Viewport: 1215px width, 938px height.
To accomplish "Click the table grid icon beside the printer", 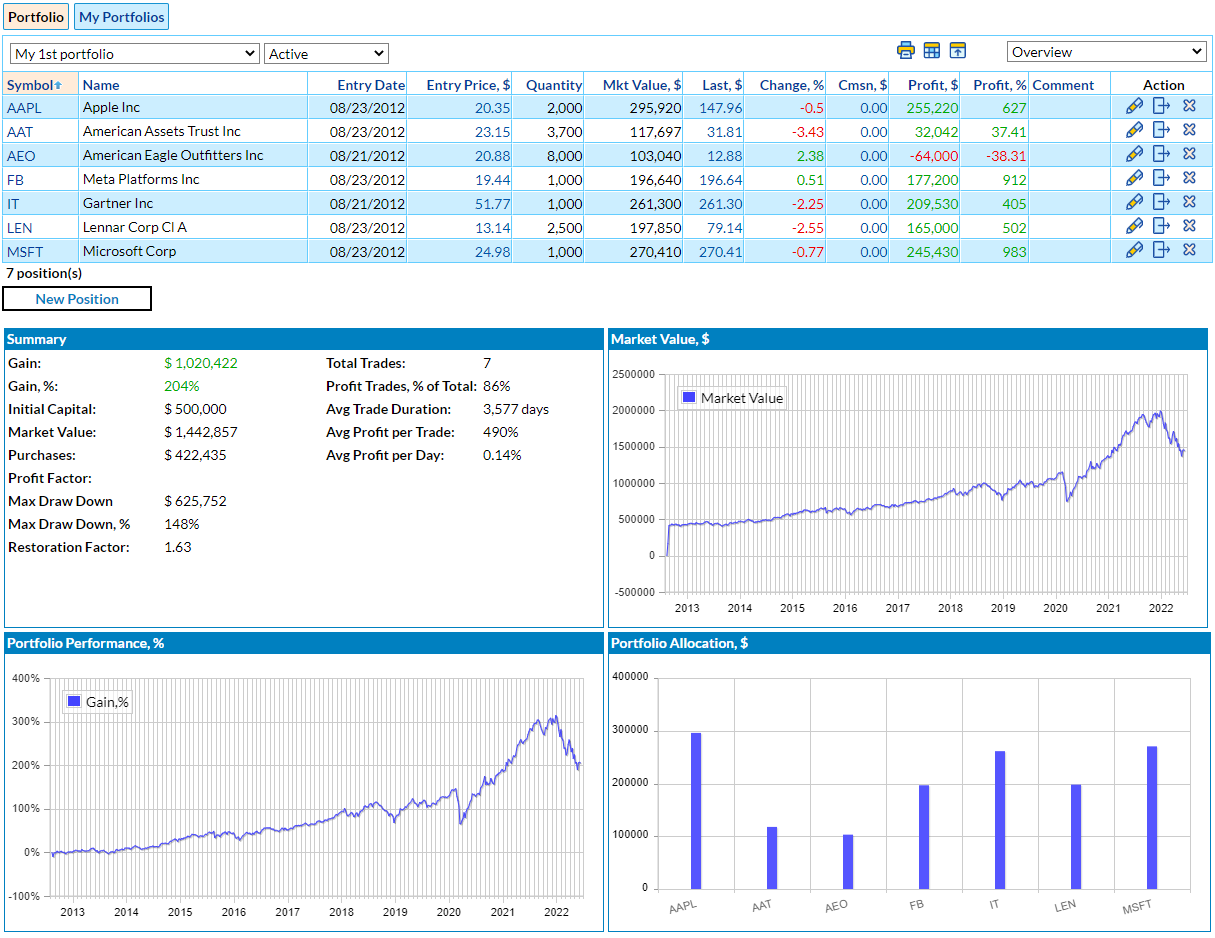I will tap(932, 50).
